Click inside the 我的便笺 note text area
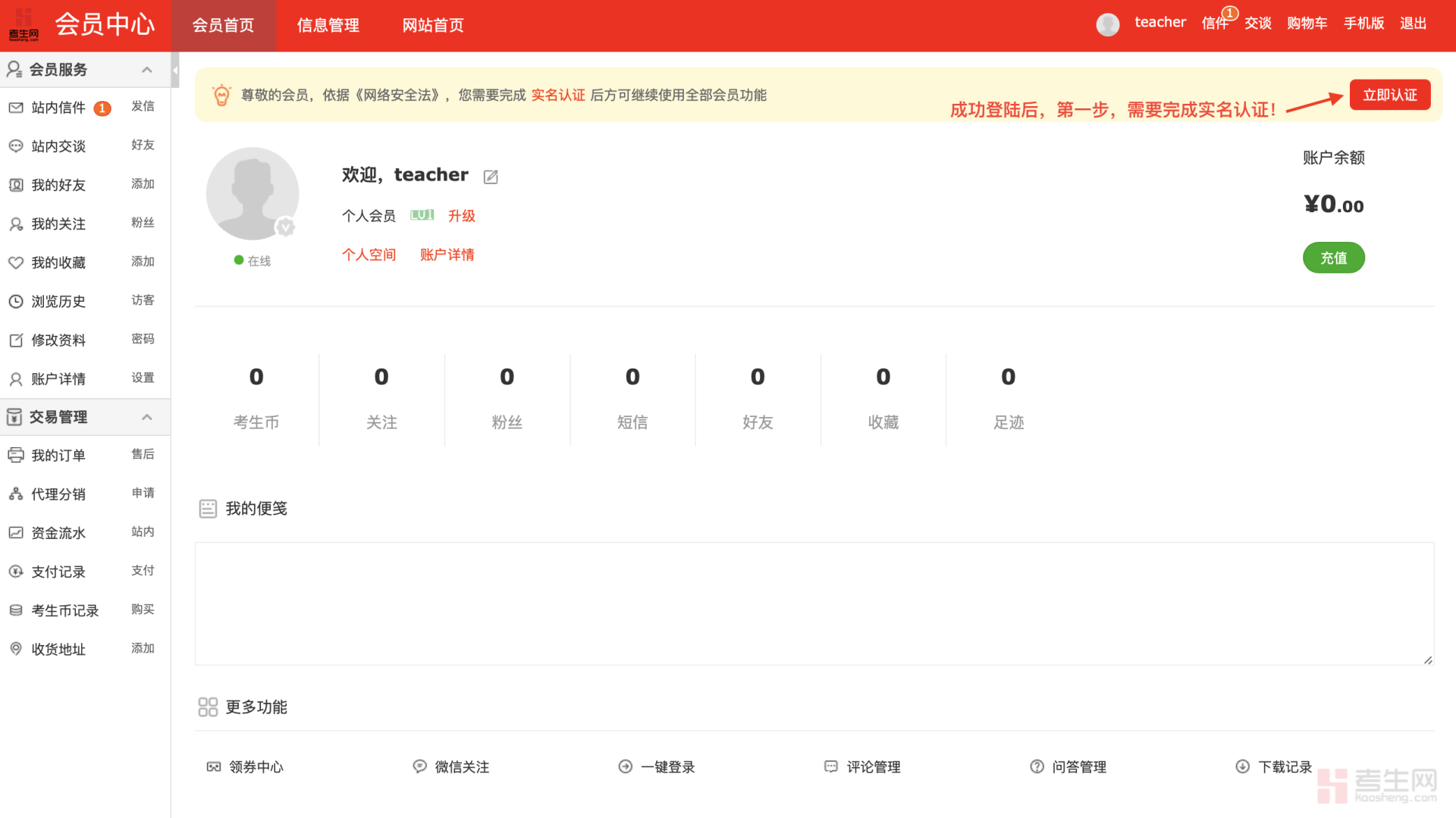This screenshot has width=1456, height=818. pos(814,603)
